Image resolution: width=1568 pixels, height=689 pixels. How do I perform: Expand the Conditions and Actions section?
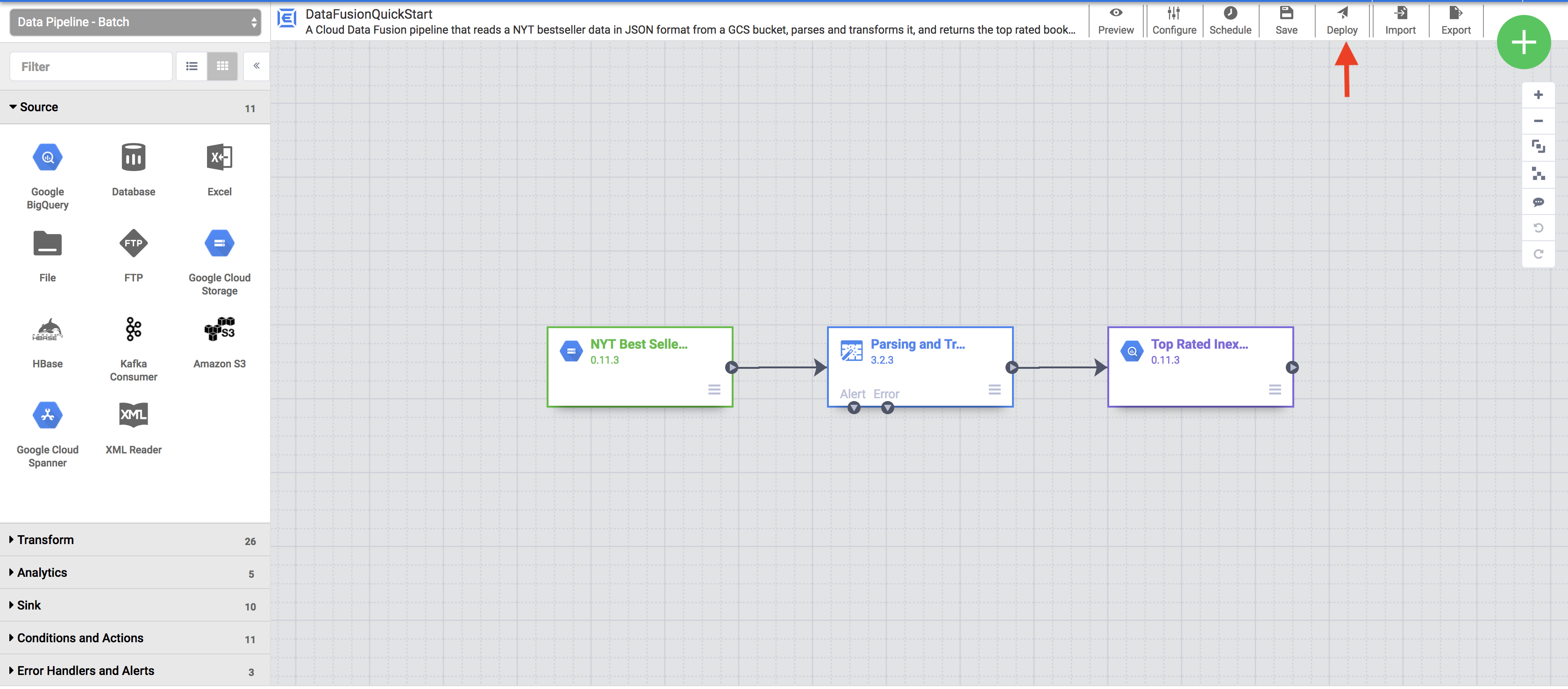point(79,638)
